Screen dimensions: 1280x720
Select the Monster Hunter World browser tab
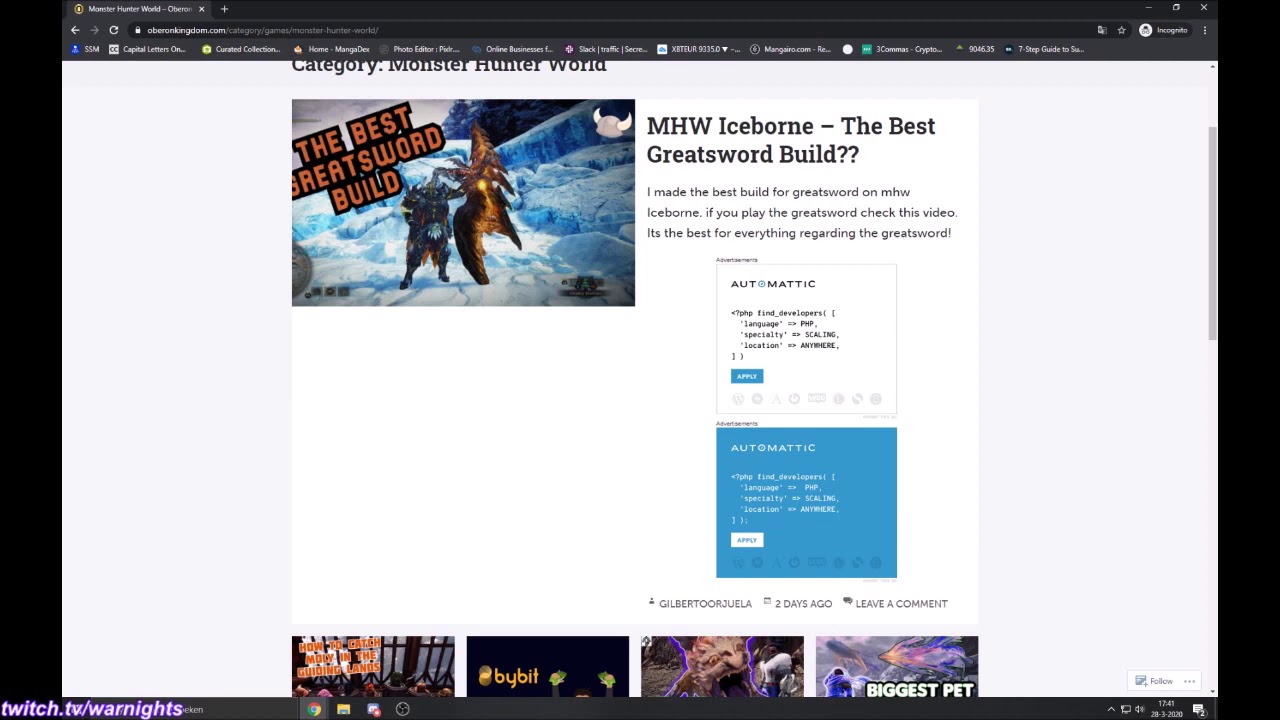140,9
